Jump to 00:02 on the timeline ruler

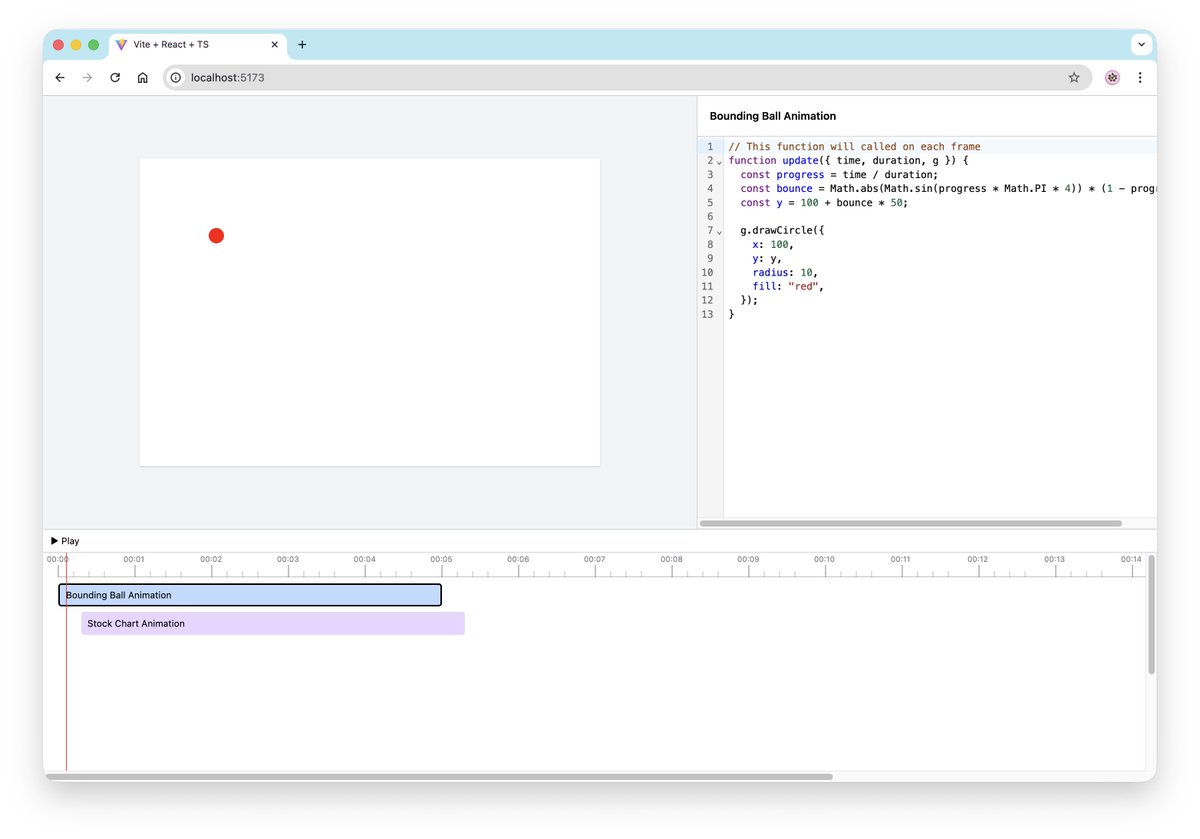tap(211, 560)
